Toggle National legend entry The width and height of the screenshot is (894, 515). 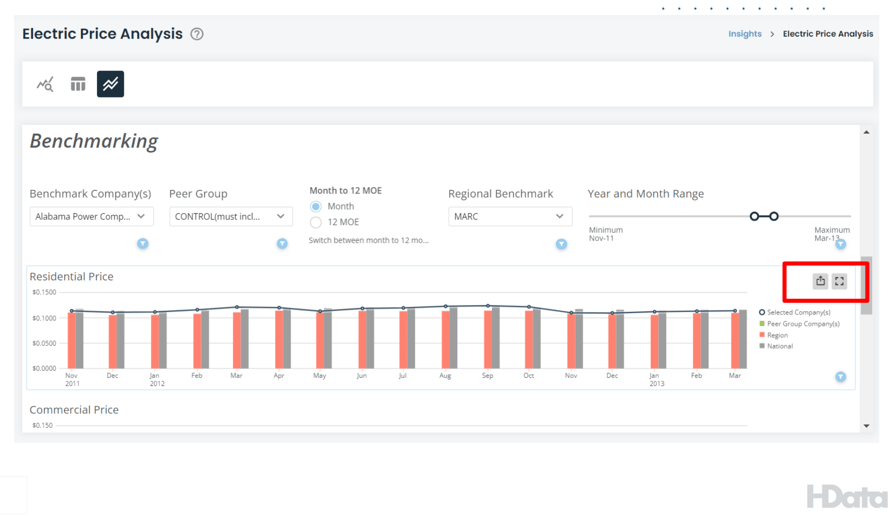(776, 346)
